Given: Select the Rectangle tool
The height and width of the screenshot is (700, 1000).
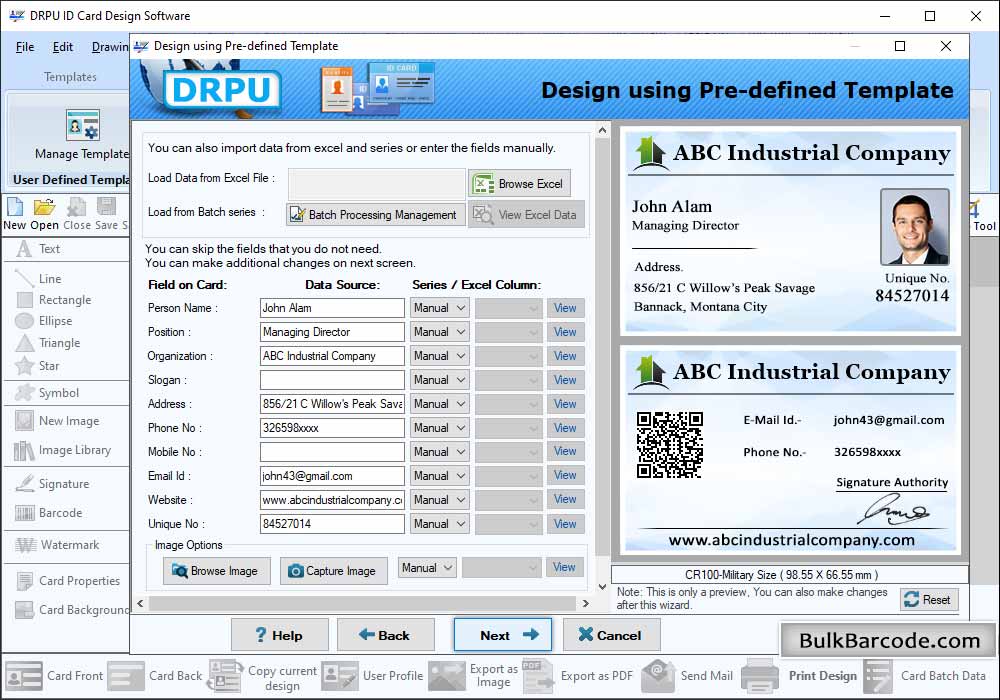Looking at the screenshot, I should pos(66,300).
